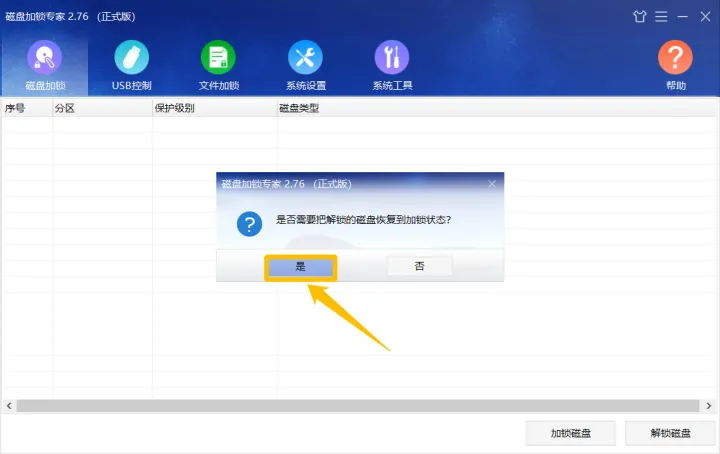Click the 解锁磁盘 button
Viewport: 720px width, 454px height.
tap(670, 433)
